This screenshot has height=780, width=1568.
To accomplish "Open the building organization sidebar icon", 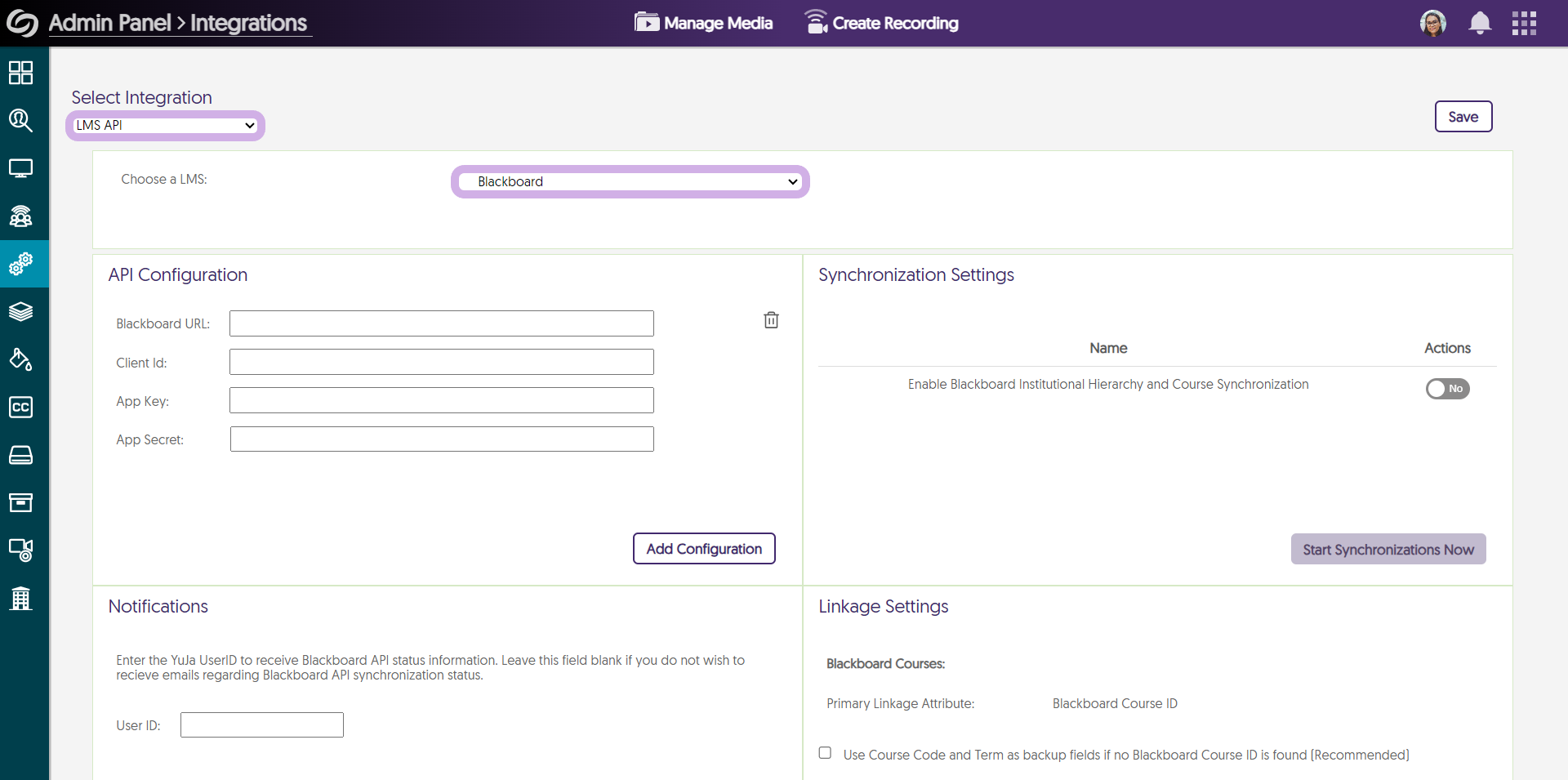I will (x=21, y=598).
